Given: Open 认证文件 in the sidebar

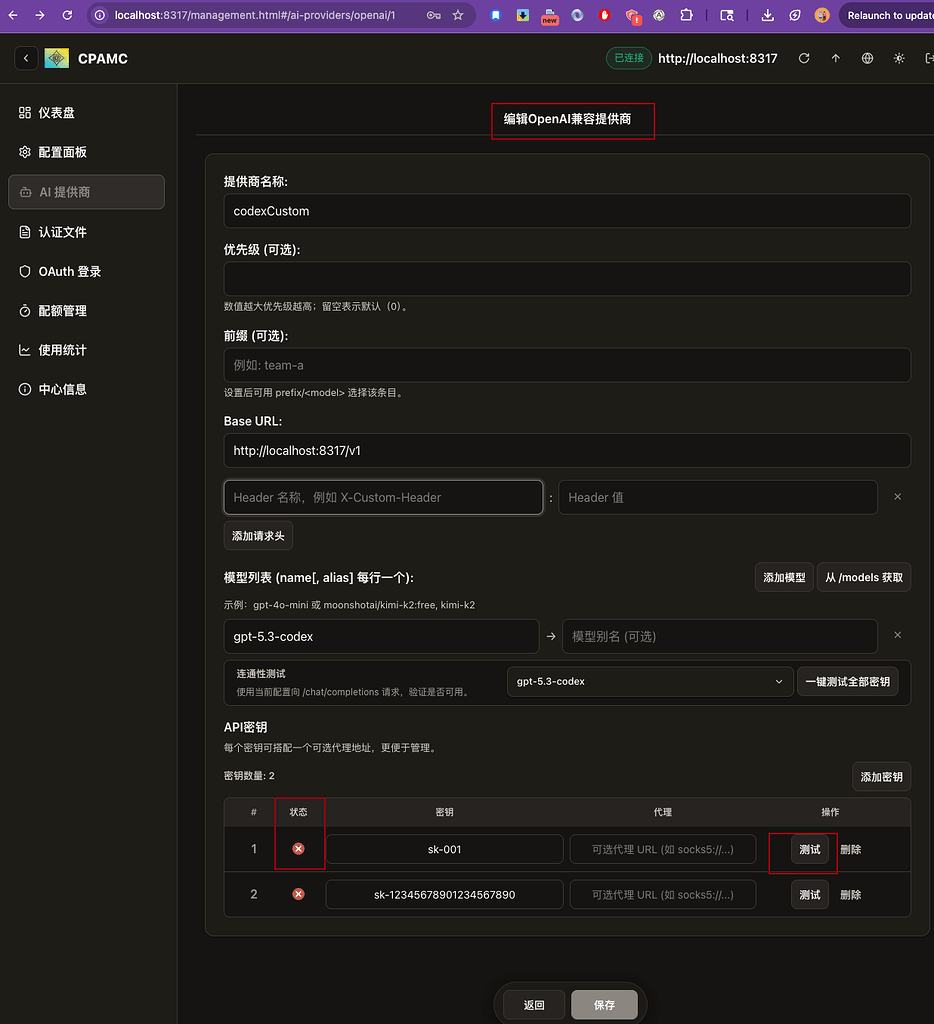Looking at the screenshot, I should (x=86, y=232).
